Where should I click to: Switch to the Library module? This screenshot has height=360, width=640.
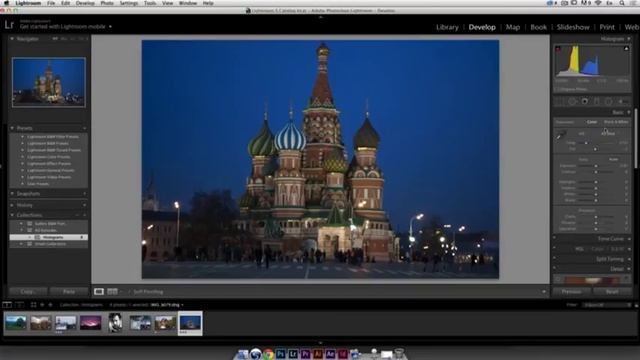tap(447, 27)
